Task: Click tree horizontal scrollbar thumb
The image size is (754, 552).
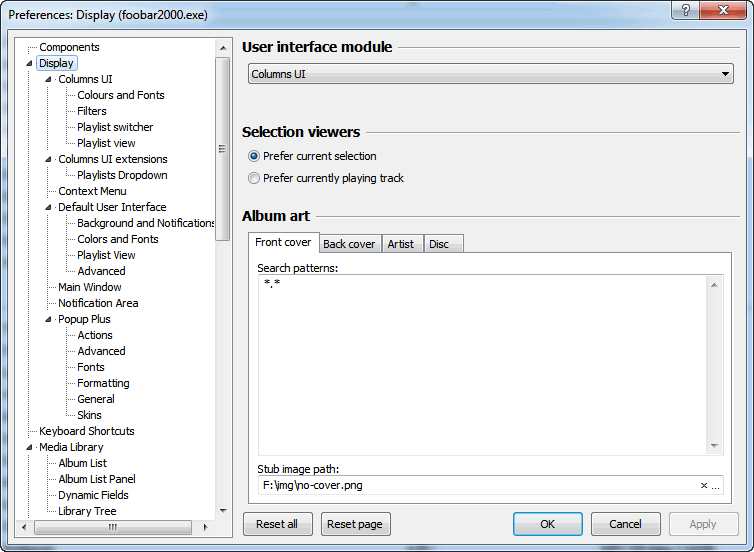Action: (113, 527)
